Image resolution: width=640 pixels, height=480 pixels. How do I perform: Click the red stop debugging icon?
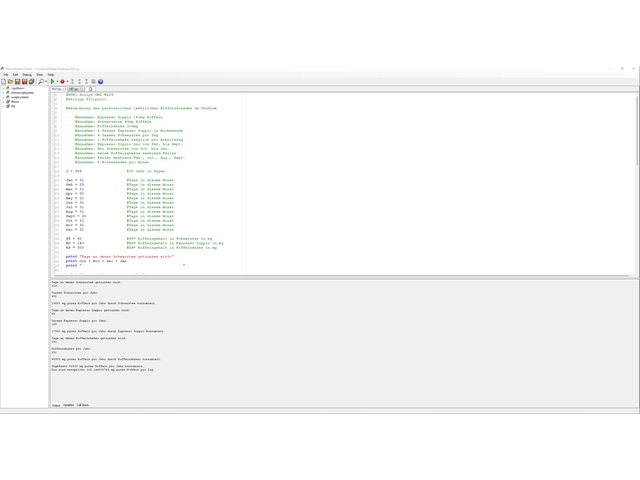tap(62, 82)
